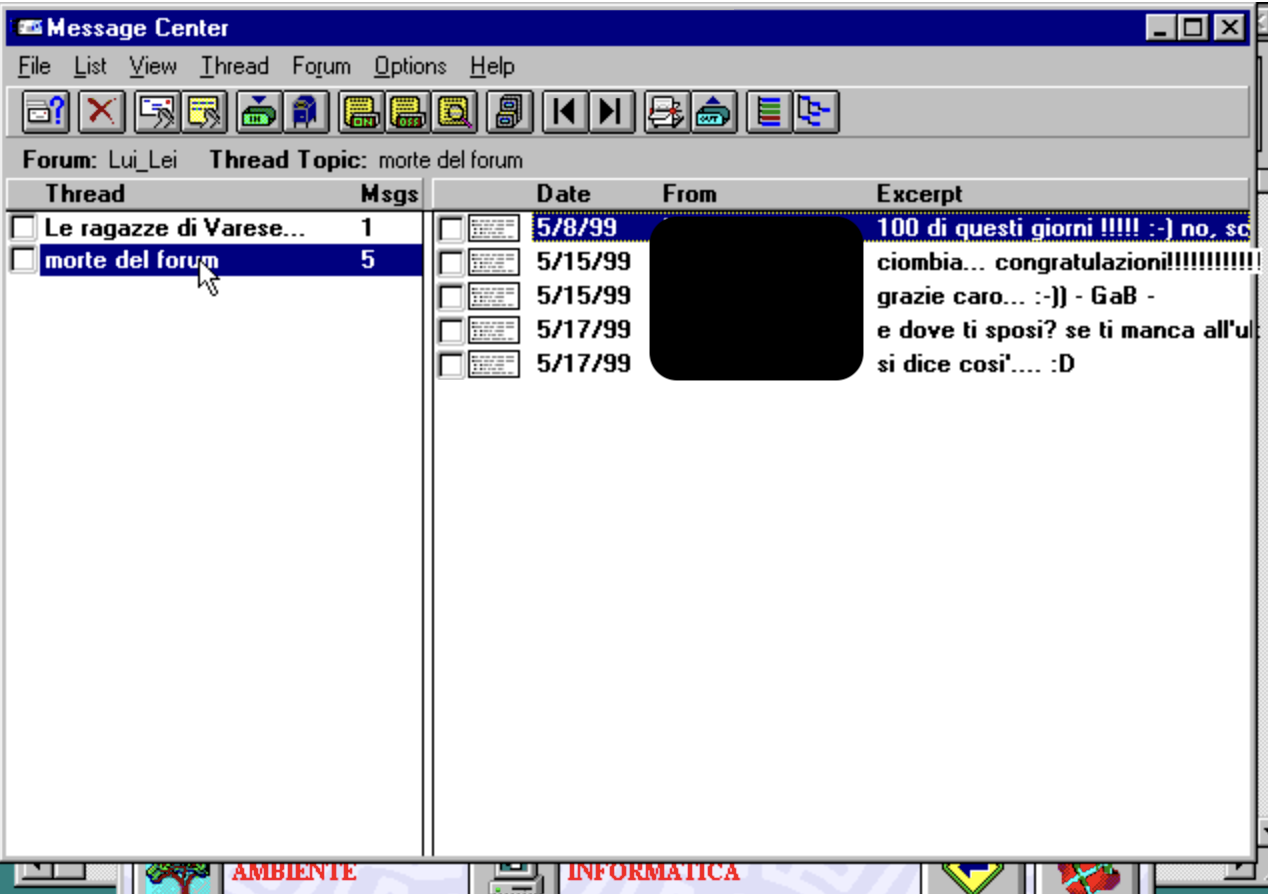
Task: Click the Date column header
Action: [563, 193]
